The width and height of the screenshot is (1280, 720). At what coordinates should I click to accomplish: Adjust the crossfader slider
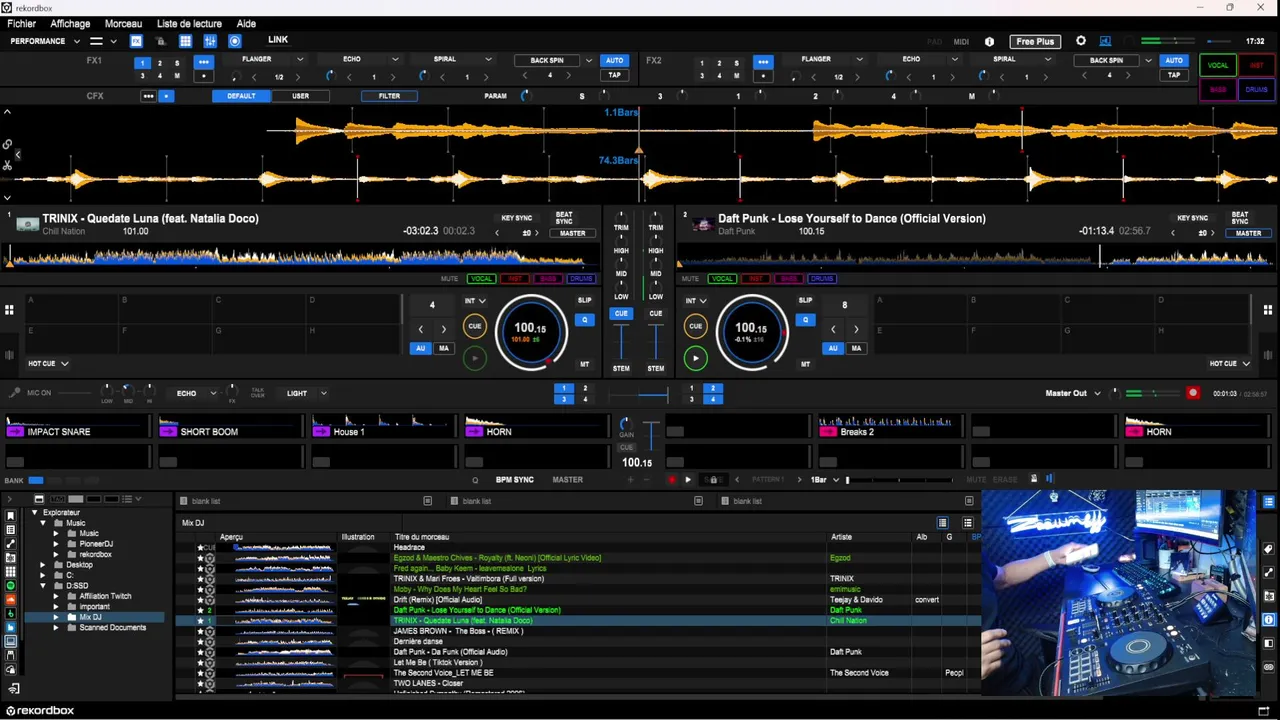pos(639,393)
